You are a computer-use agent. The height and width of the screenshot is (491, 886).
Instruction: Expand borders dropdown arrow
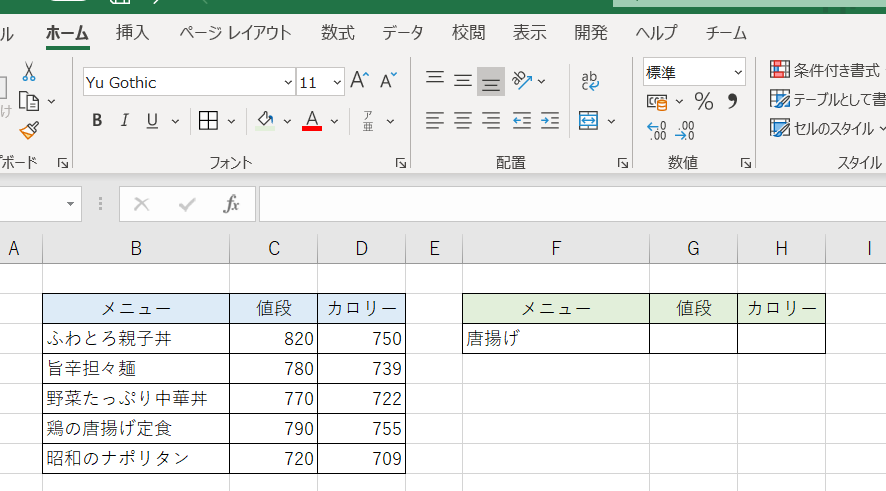pyautogui.click(x=231, y=121)
